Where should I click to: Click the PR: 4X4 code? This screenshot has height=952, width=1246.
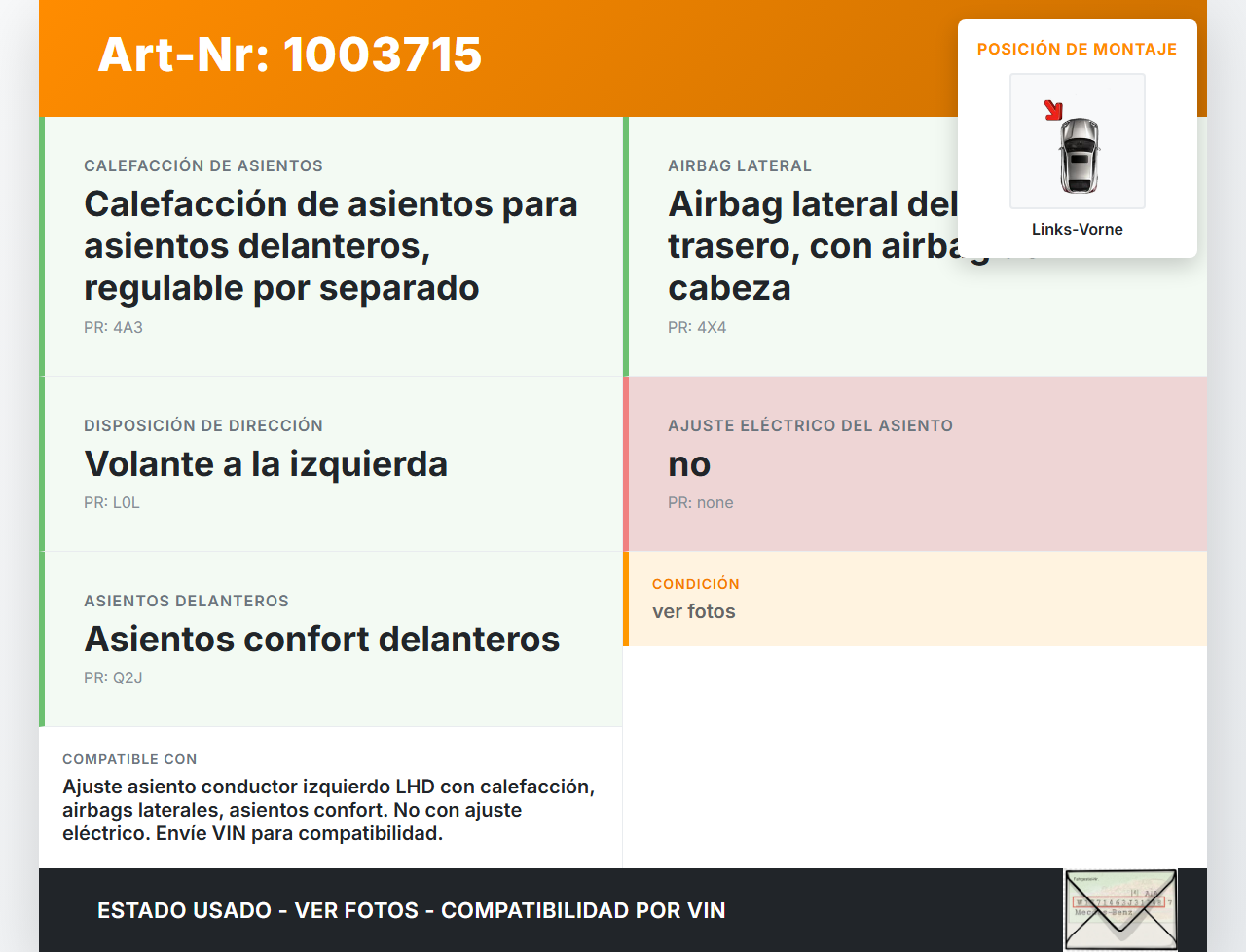point(697,327)
